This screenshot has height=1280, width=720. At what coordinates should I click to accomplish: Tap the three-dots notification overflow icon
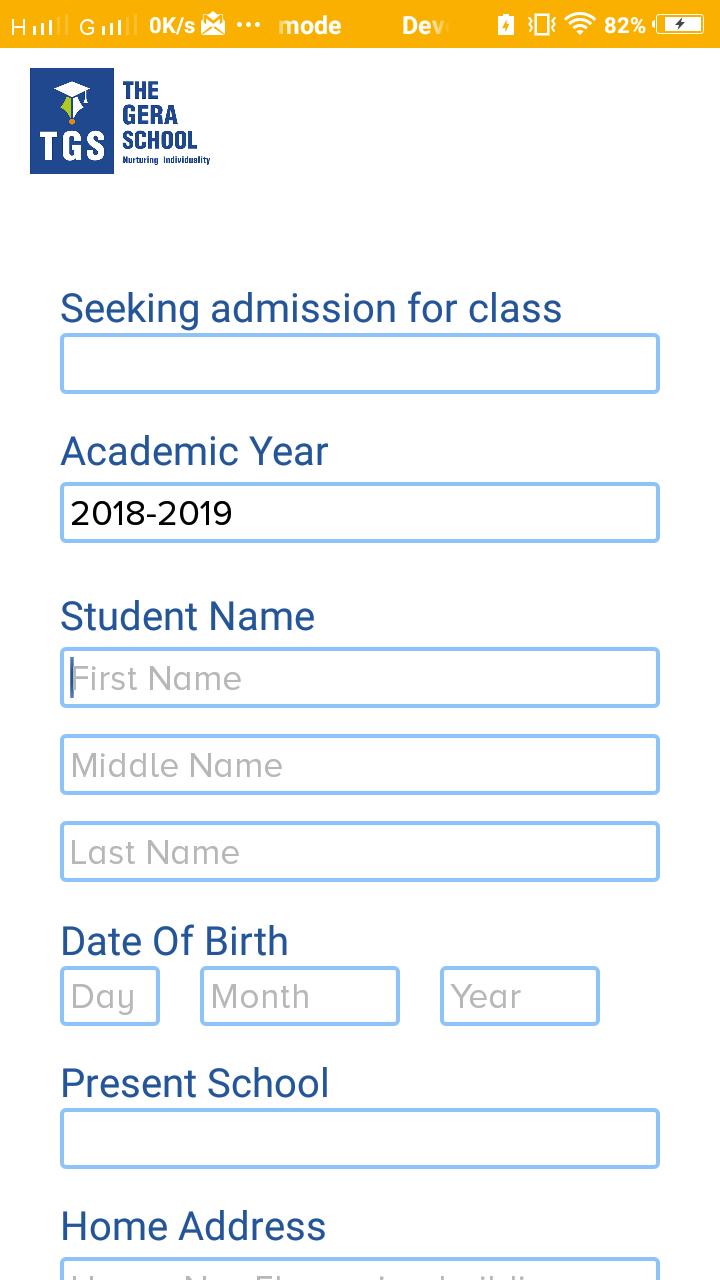tap(247, 24)
